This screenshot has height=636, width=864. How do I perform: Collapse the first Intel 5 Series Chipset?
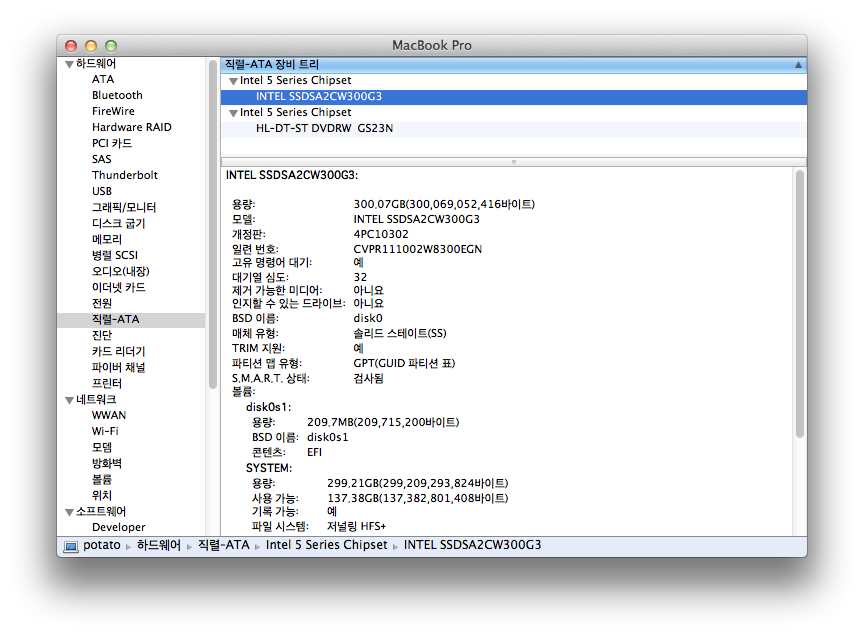point(233,81)
